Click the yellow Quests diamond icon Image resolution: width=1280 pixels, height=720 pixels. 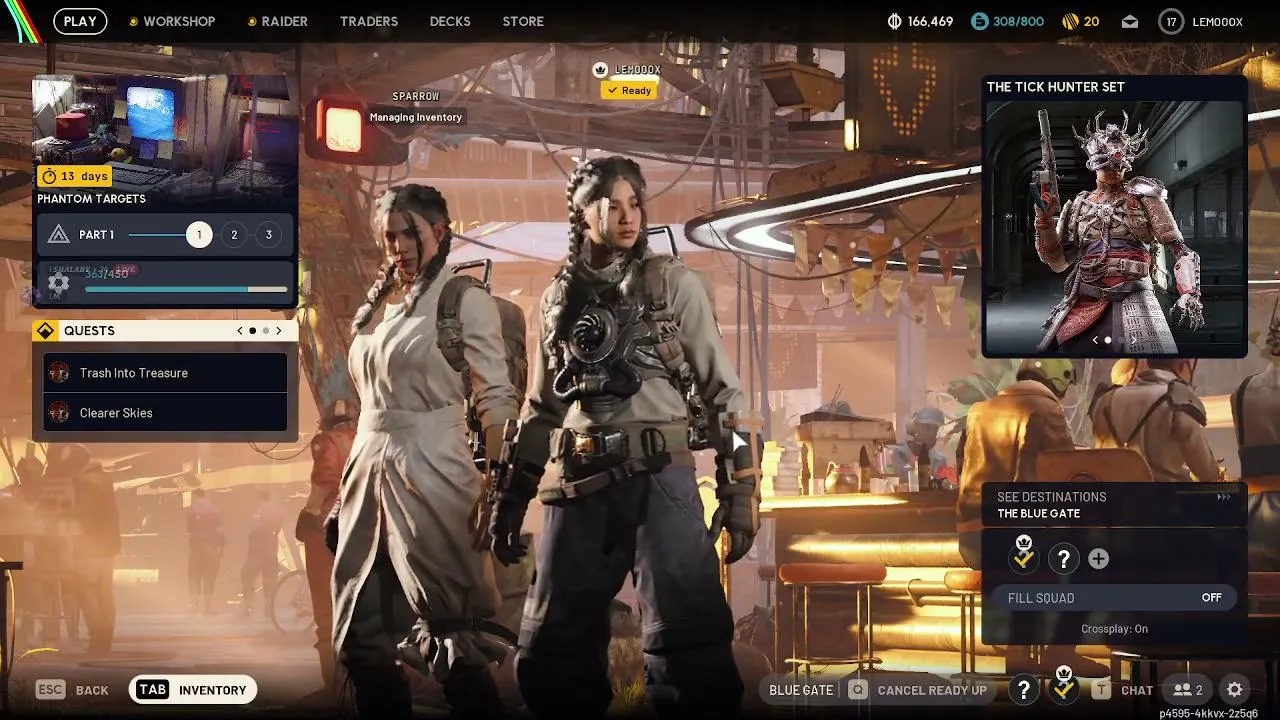point(45,331)
